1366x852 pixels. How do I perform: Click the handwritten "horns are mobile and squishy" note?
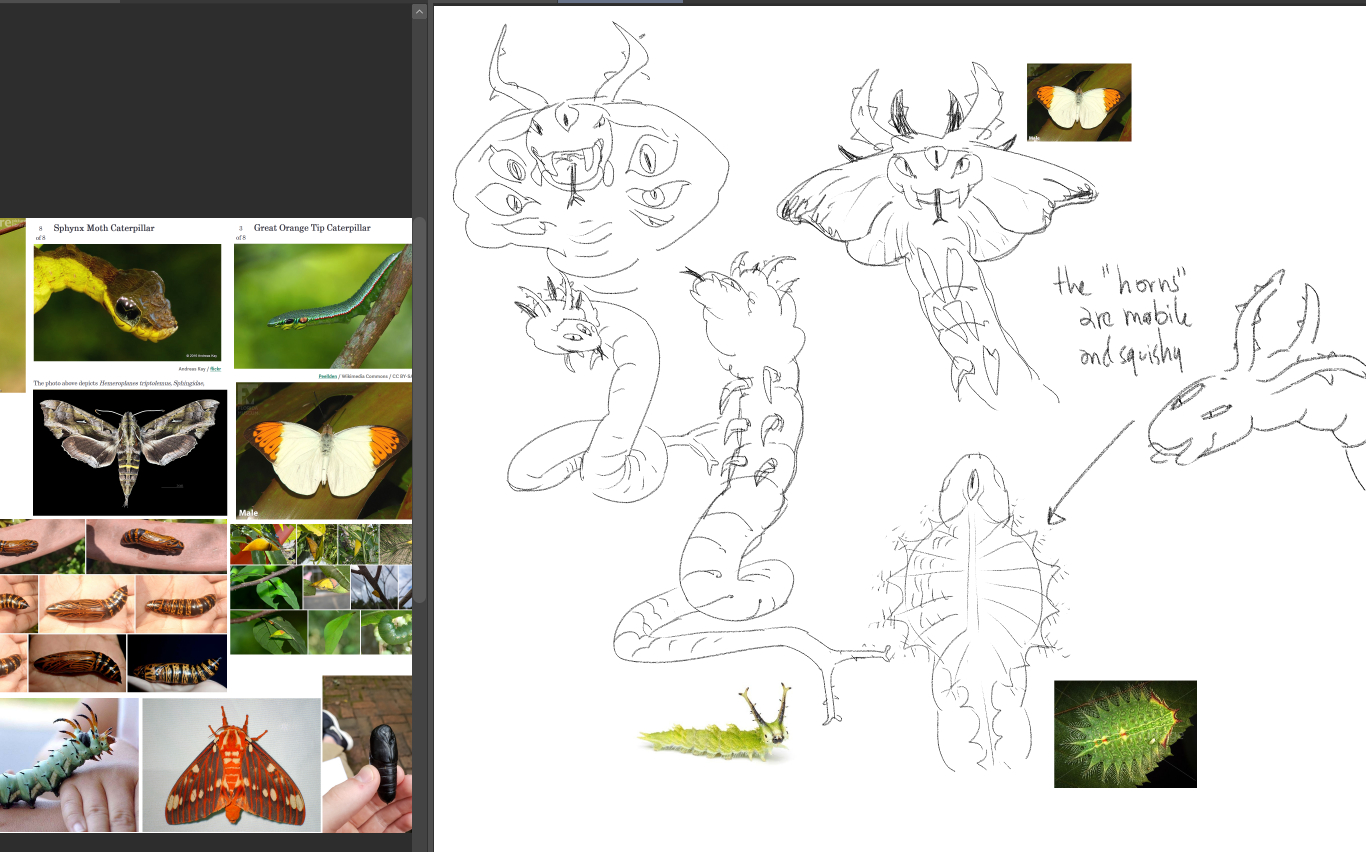(1122, 318)
